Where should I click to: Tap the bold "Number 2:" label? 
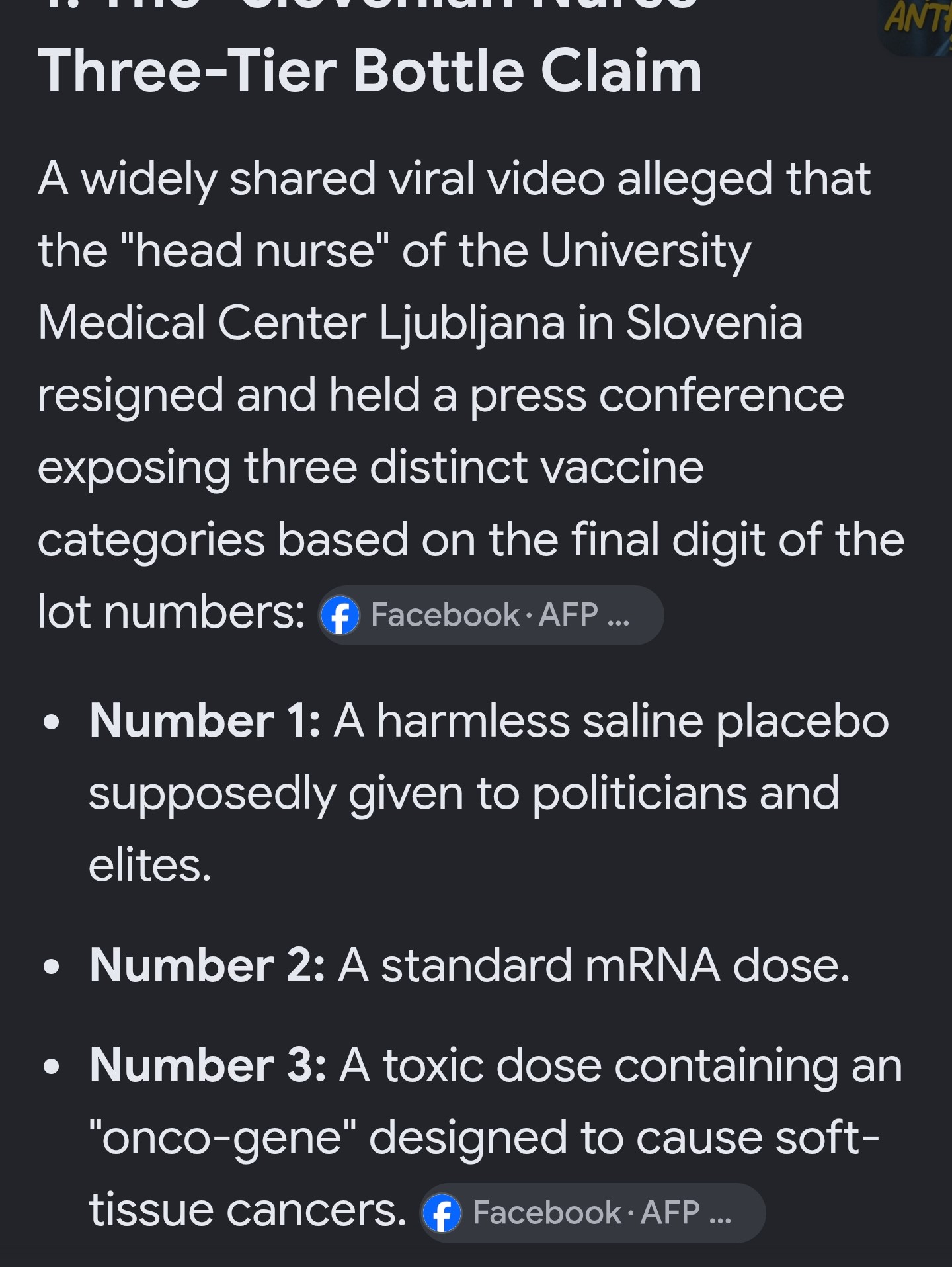click(x=207, y=965)
